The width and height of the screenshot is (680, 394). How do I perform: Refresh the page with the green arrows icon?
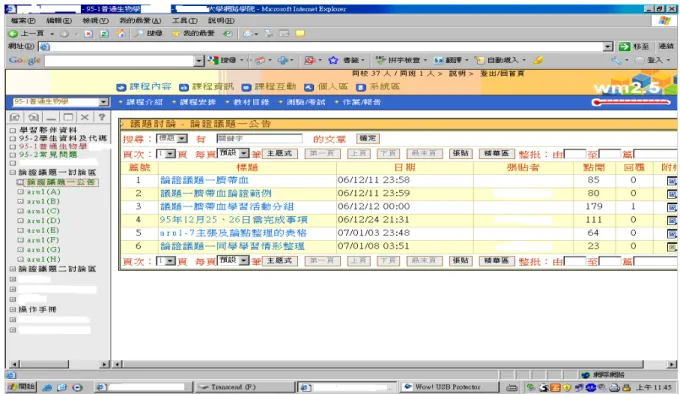(x=104, y=33)
